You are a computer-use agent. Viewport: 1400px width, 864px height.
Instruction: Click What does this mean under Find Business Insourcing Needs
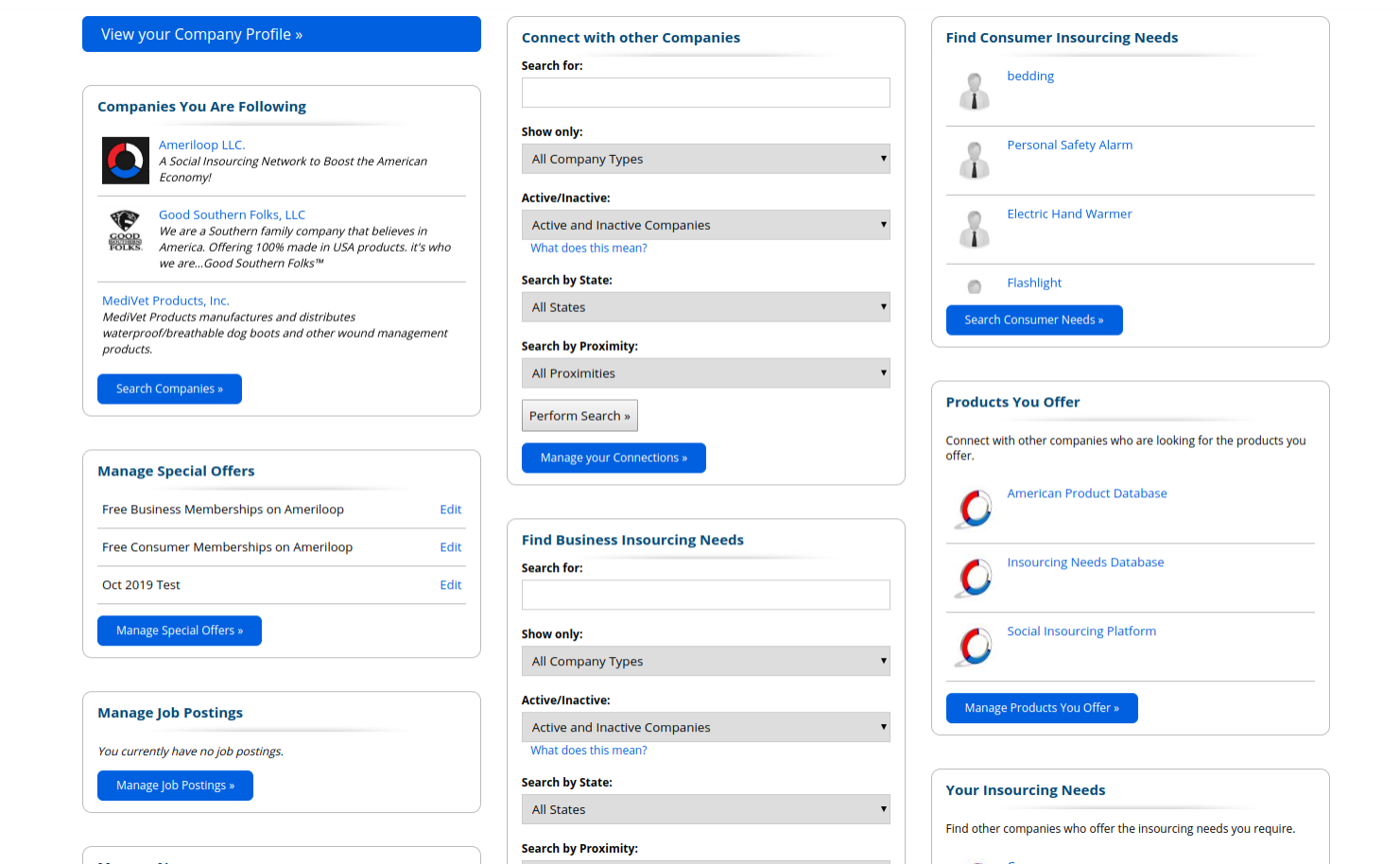tap(589, 751)
